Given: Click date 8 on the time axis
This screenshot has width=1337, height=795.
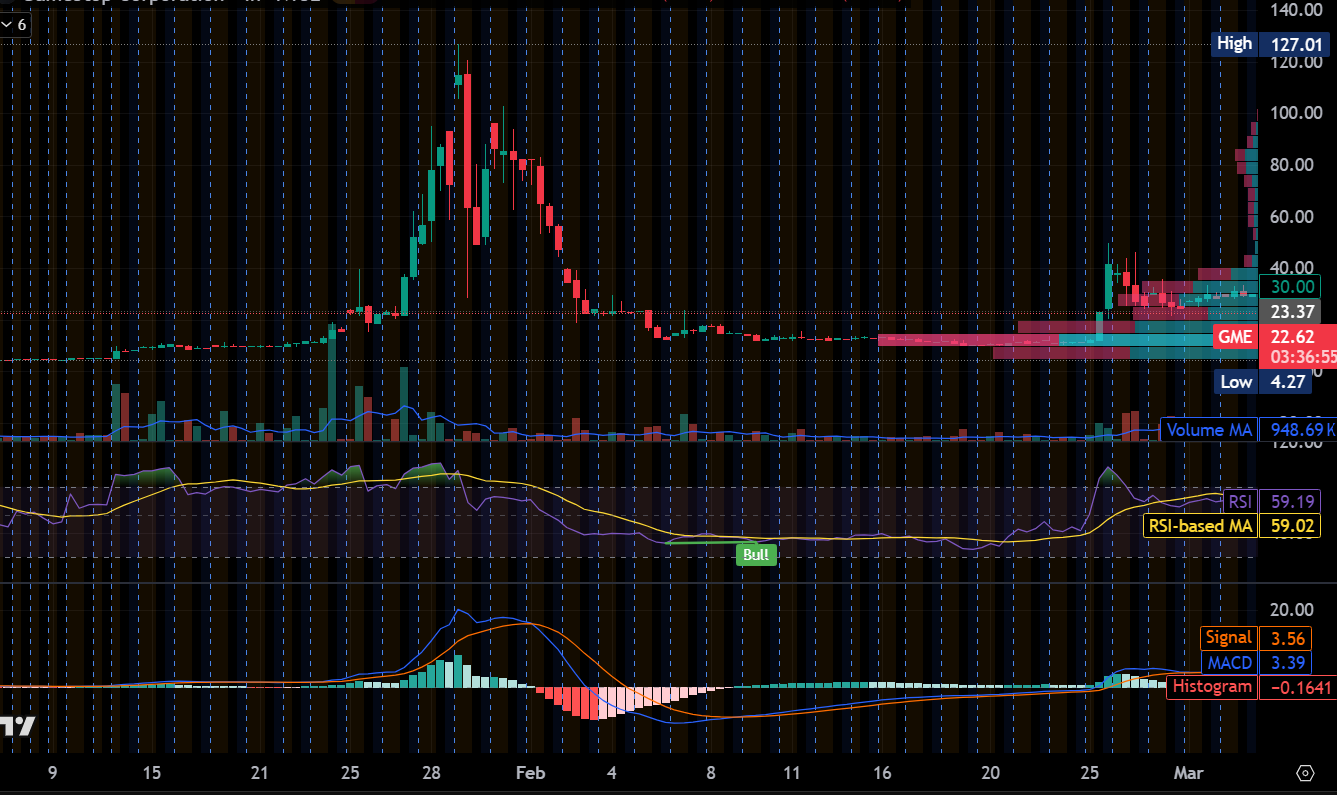Looking at the screenshot, I should pos(711,773).
